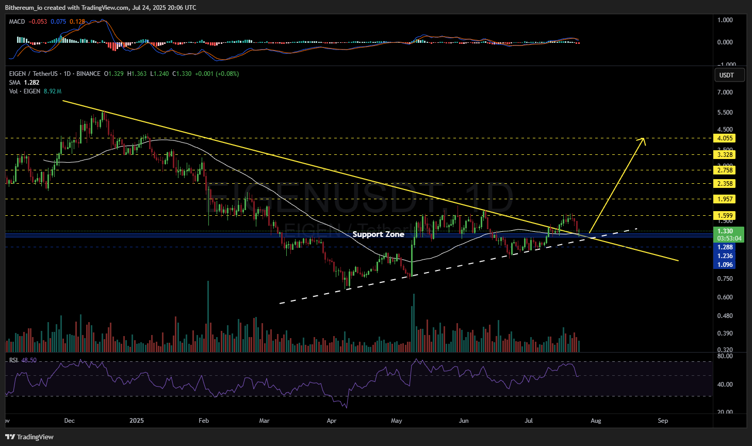Click the 1.957 yellow price tag

click(725, 199)
